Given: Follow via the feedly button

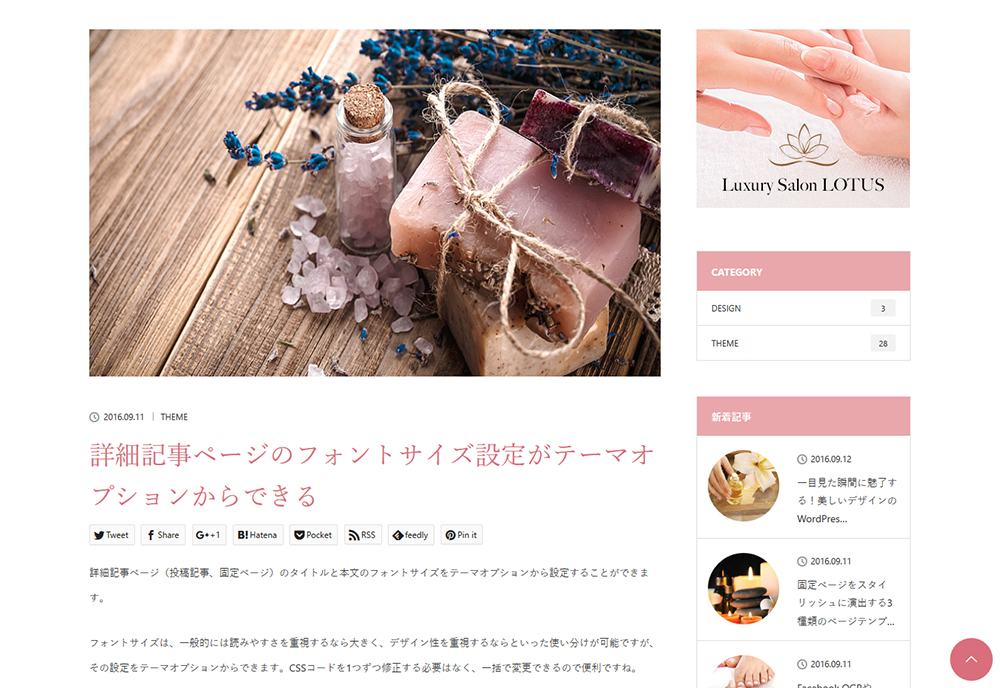Looking at the screenshot, I should click(x=411, y=535).
